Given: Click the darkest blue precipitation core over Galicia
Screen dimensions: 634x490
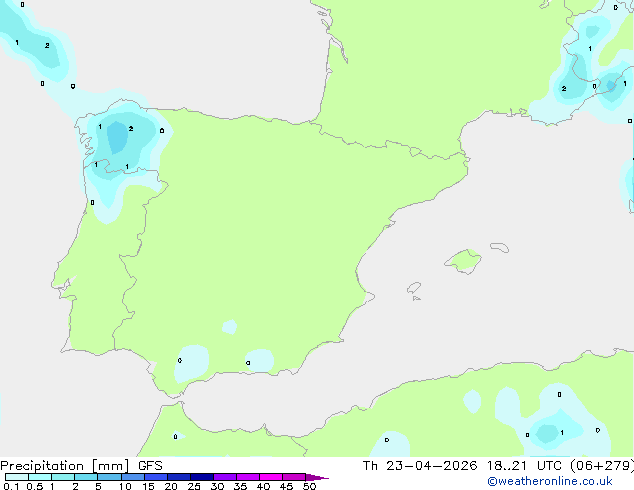Looking at the screenshot, I should click(x=117, y=137).
